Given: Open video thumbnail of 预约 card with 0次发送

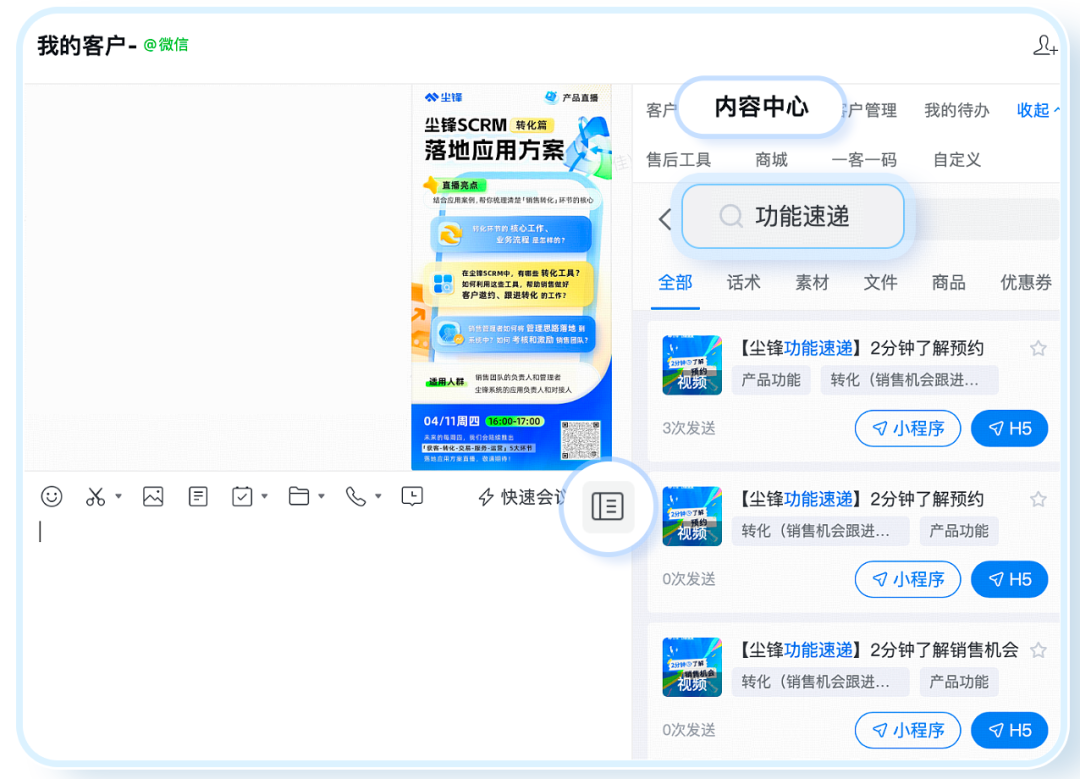Looking at the screenshot, I should click(692, 516).
